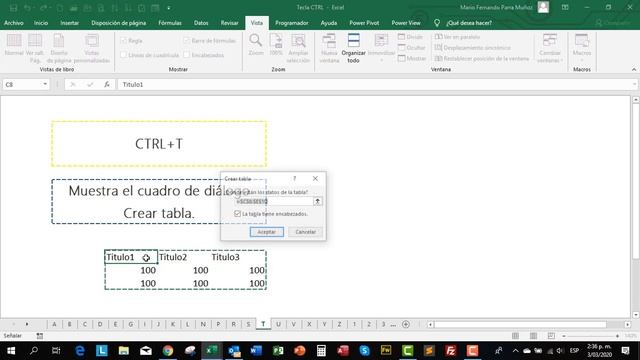Screen dimensions: 640x360
Task: Click the help question mark in Crear tabla dialog
Action: coord(294,178)
